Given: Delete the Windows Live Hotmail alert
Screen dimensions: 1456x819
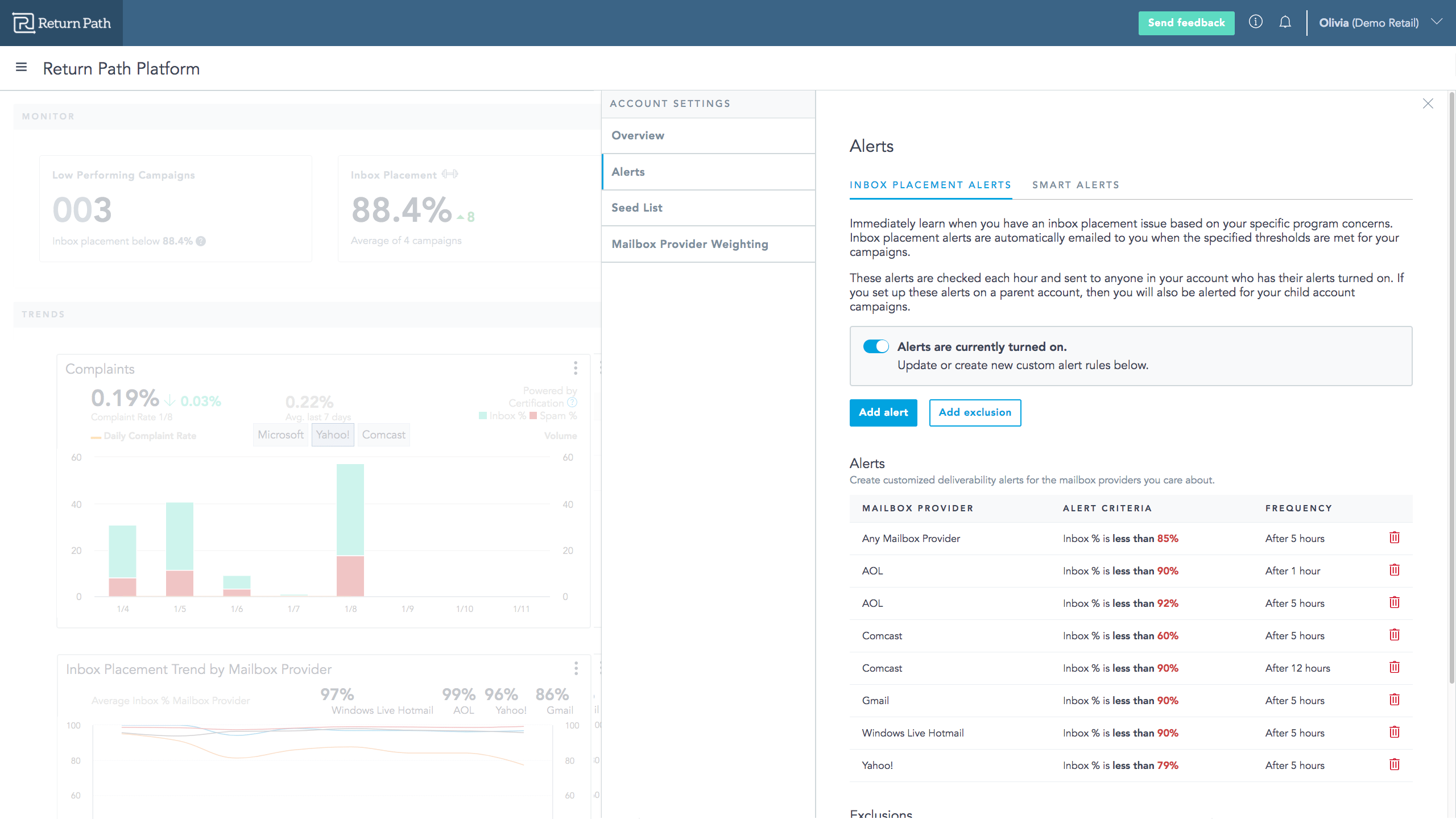Looking at the screenshot, I should (1395, 732).
